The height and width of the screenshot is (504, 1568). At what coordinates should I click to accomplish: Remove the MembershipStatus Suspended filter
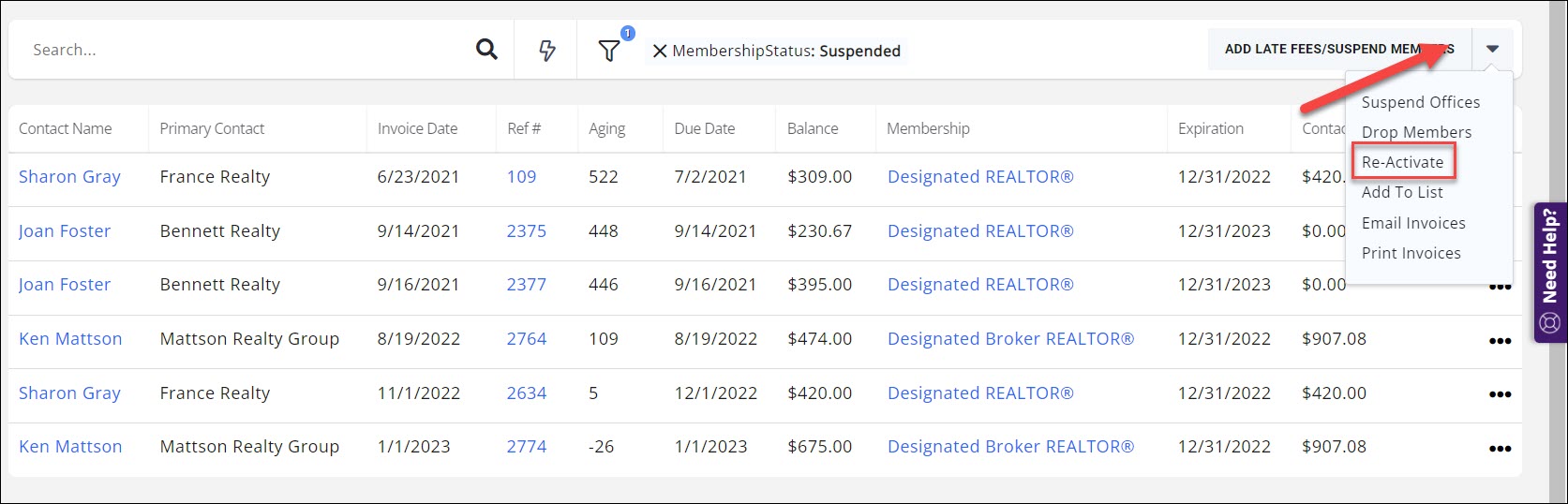coord(660,52)
